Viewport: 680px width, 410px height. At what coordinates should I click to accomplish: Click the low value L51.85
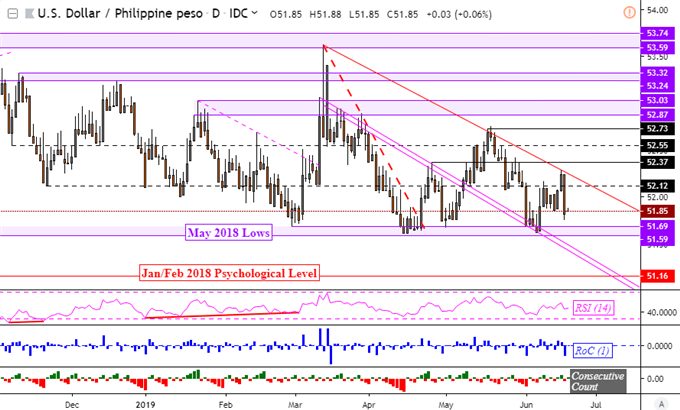coord(364,14)
